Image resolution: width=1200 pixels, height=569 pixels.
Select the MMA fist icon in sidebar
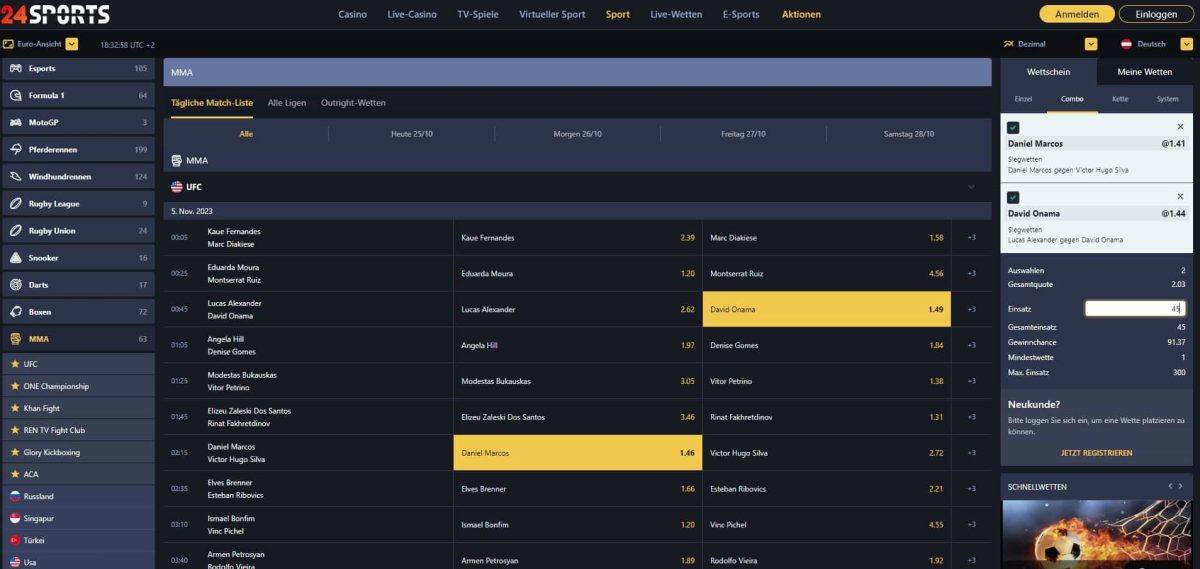pos(15,338)
